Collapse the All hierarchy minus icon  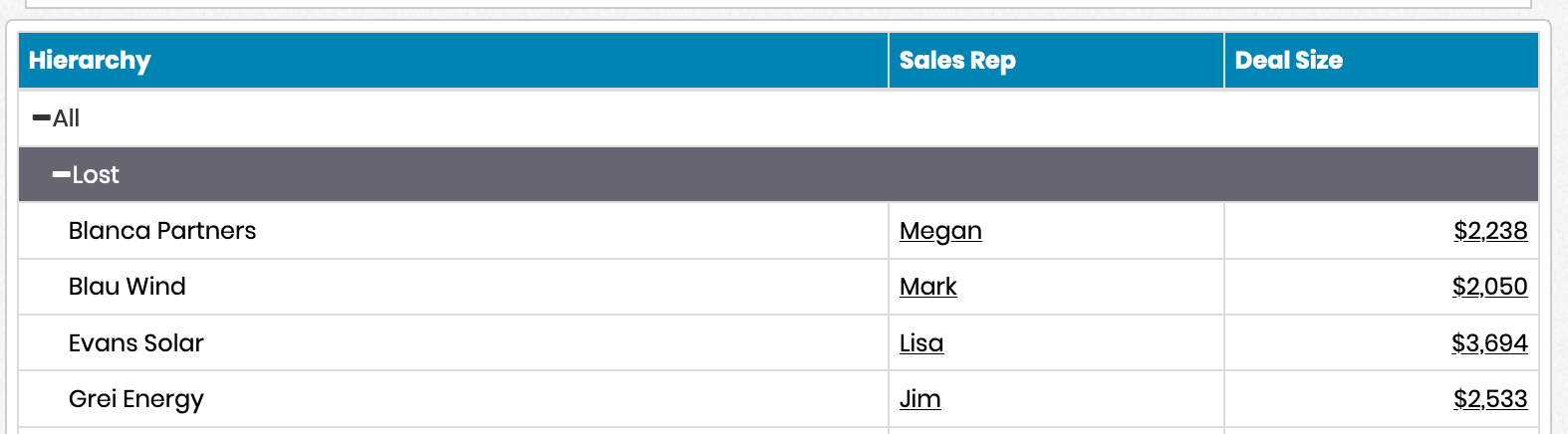coord(41,118)
